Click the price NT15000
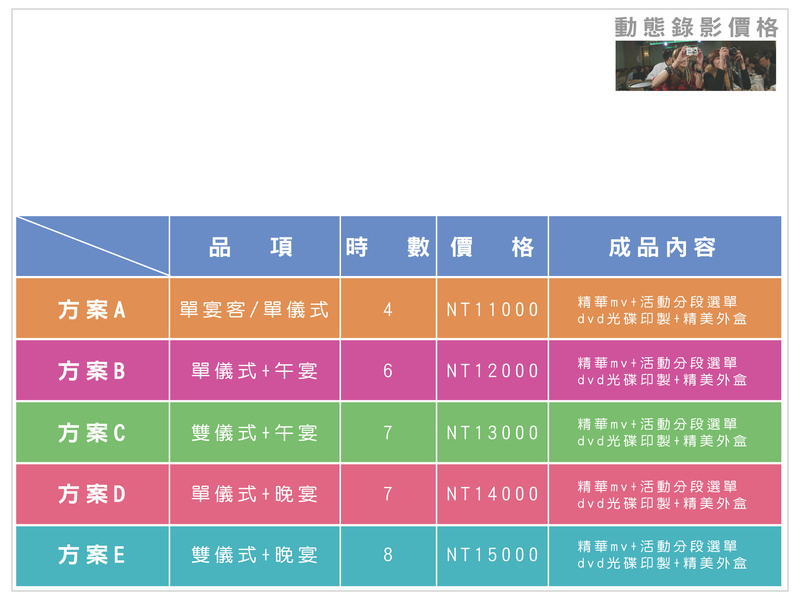 point(492,555)
